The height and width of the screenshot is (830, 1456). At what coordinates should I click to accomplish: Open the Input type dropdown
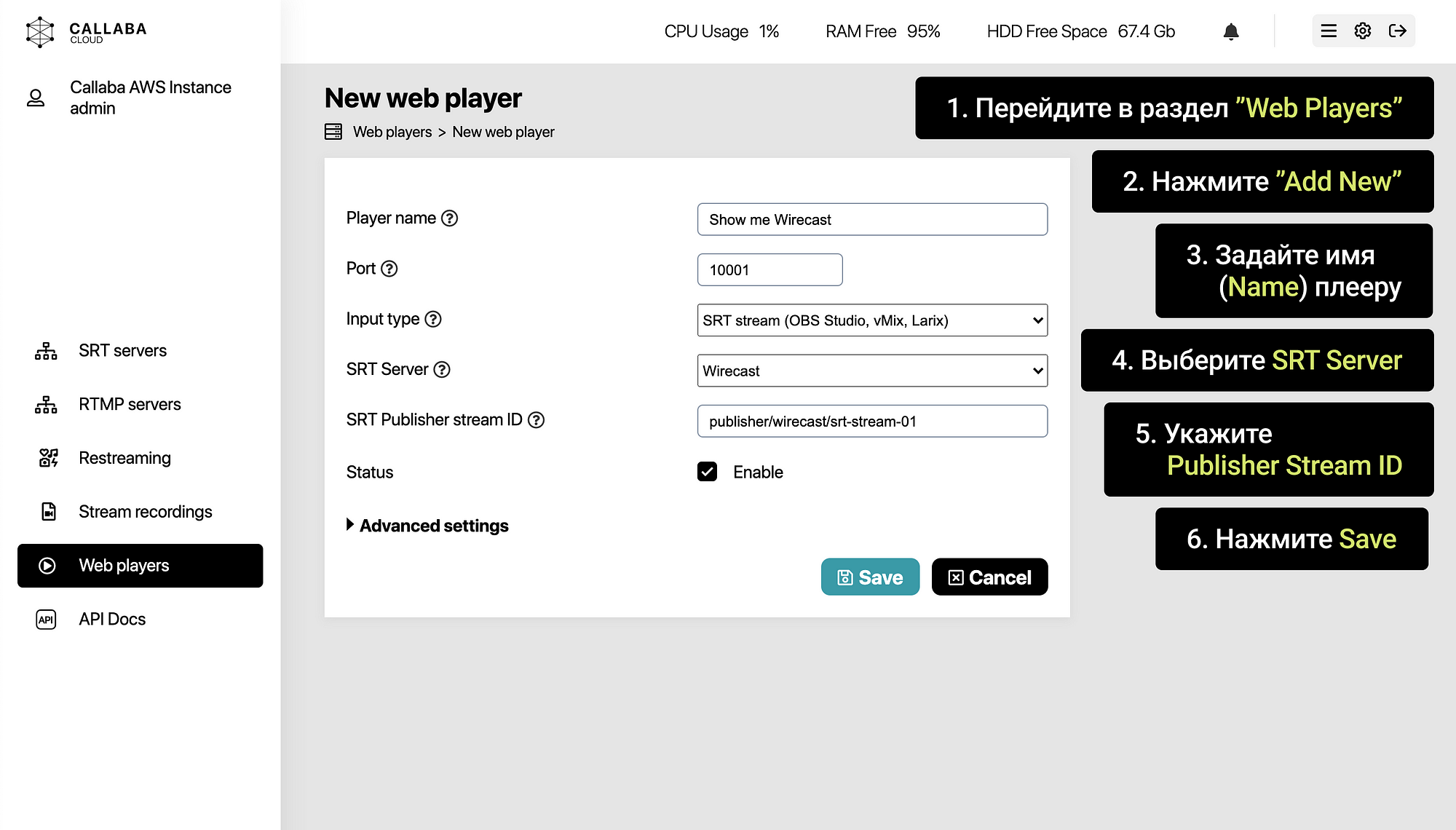[x=872, y=320]
